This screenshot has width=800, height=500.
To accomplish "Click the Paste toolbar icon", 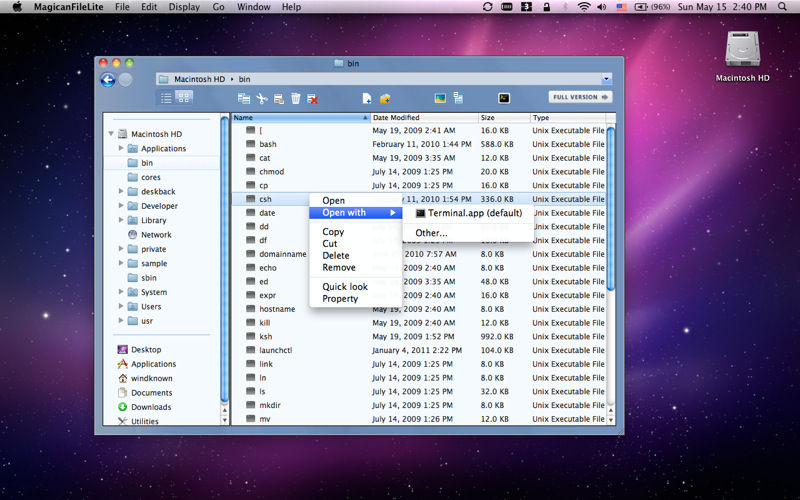I will click(279, 98).
